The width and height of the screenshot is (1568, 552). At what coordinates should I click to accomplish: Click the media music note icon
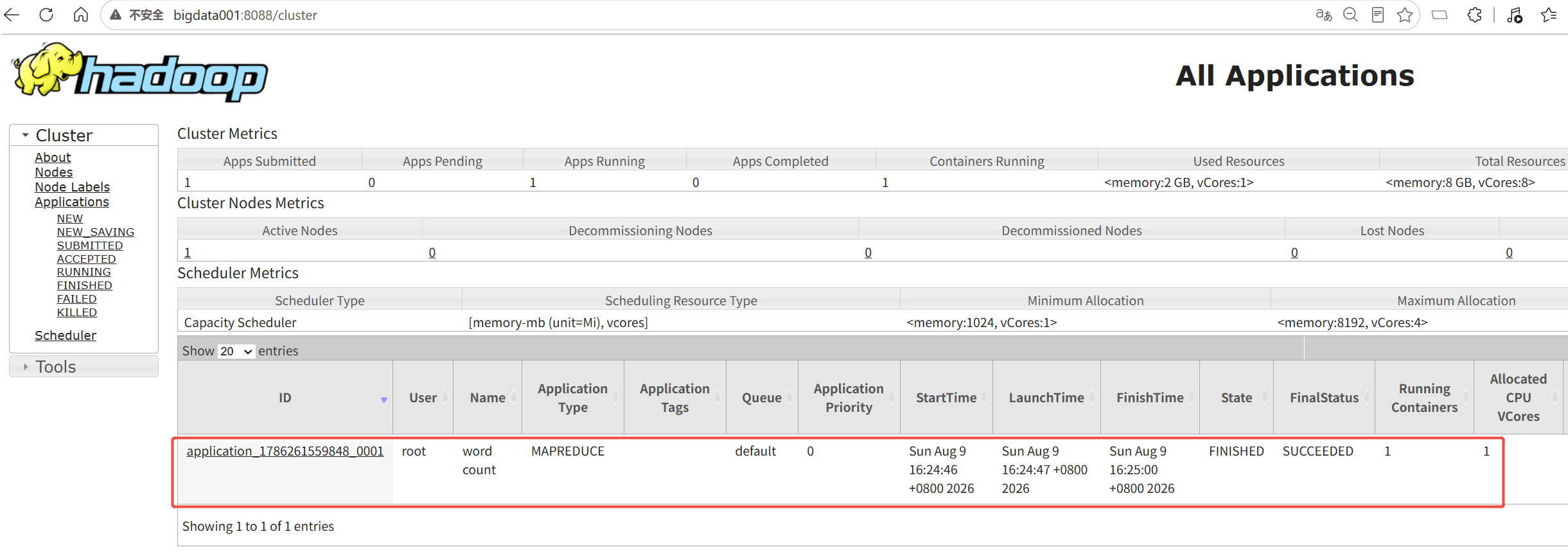tap(1515, 15)
